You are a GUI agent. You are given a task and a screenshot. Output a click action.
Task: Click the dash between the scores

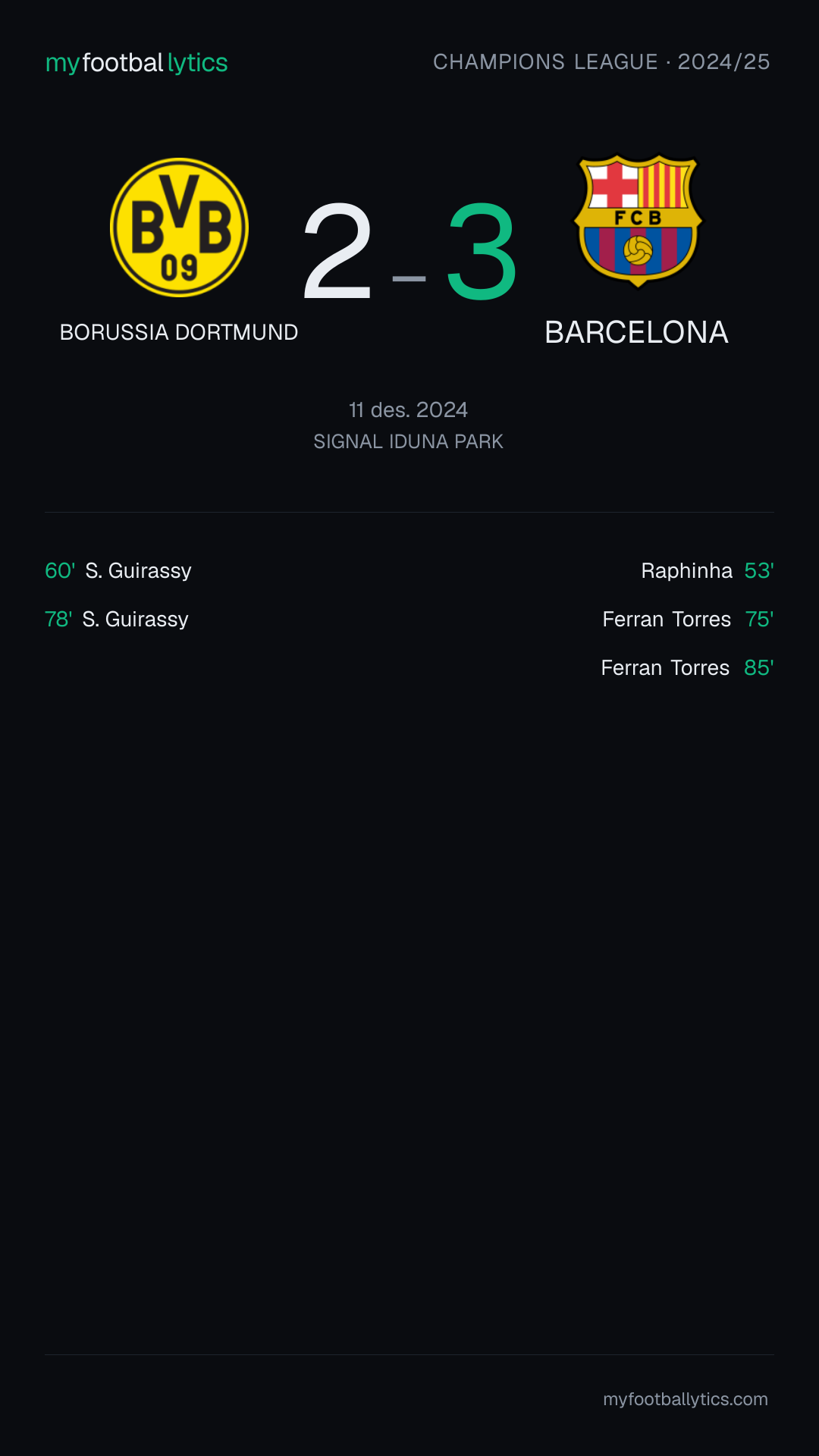click(409, 279)
